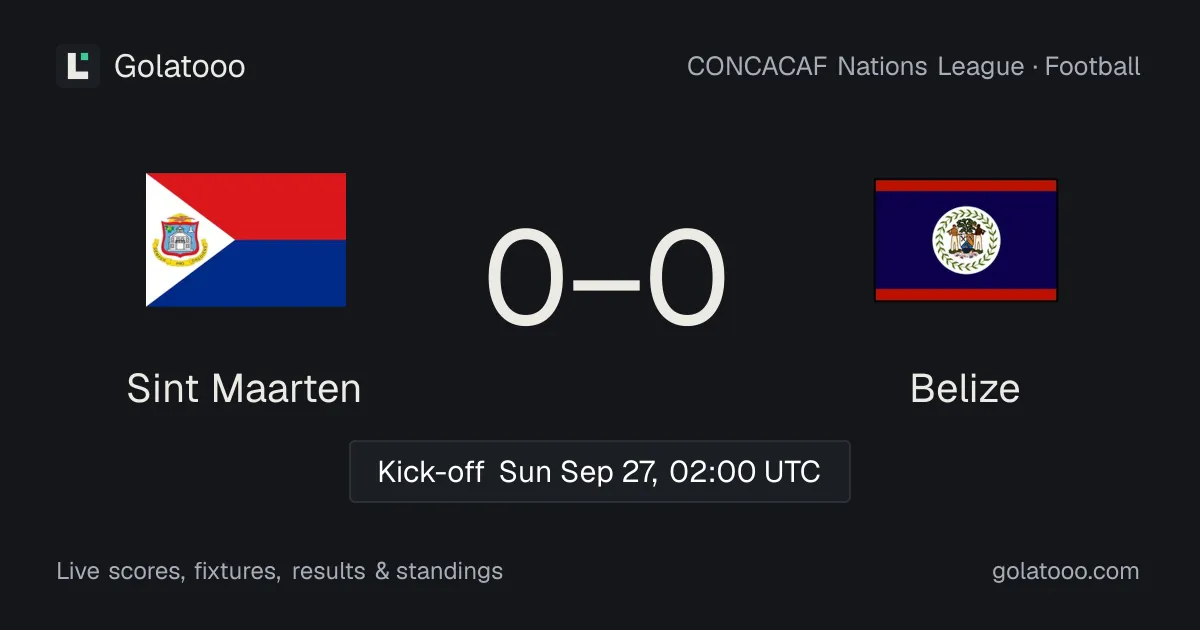Click Sint Maarten's score digit
Screen dimensions: 1200x630
click(526, 278)
